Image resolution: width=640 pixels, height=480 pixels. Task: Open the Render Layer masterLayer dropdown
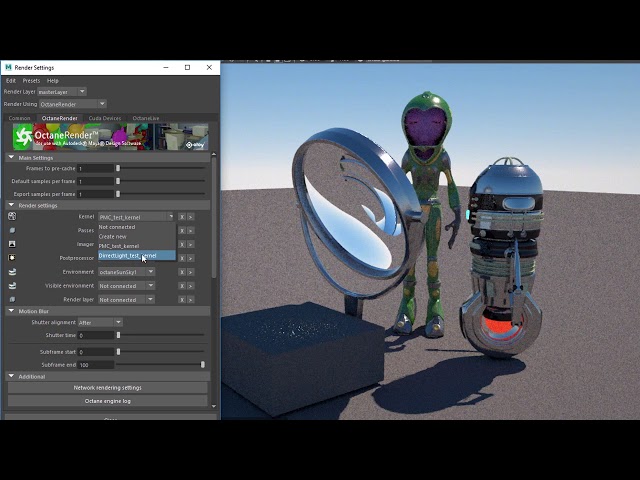[62, 92]
